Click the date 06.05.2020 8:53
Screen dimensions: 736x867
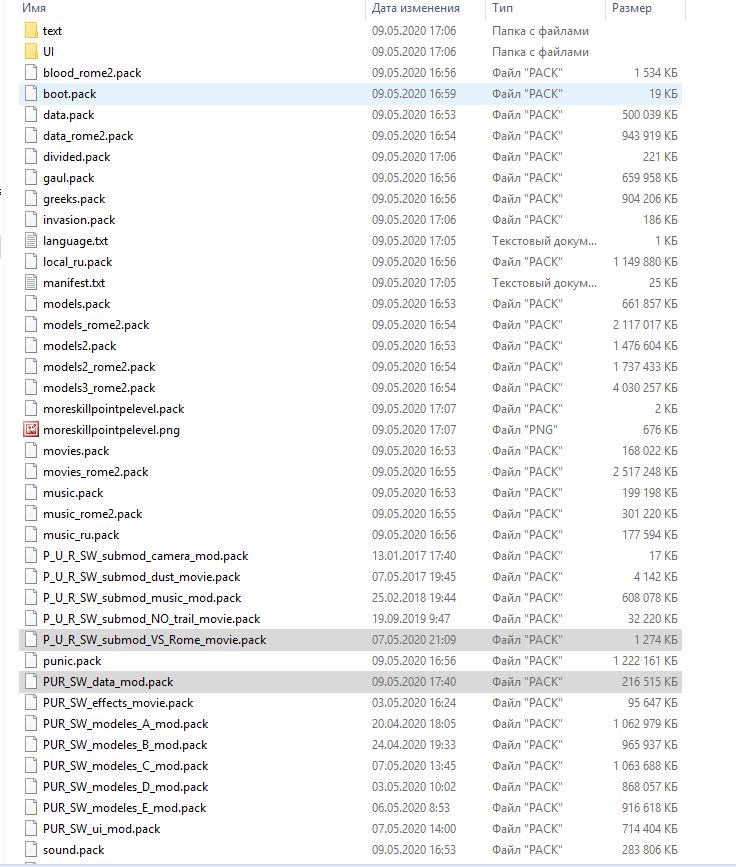(x=411, y=808)
